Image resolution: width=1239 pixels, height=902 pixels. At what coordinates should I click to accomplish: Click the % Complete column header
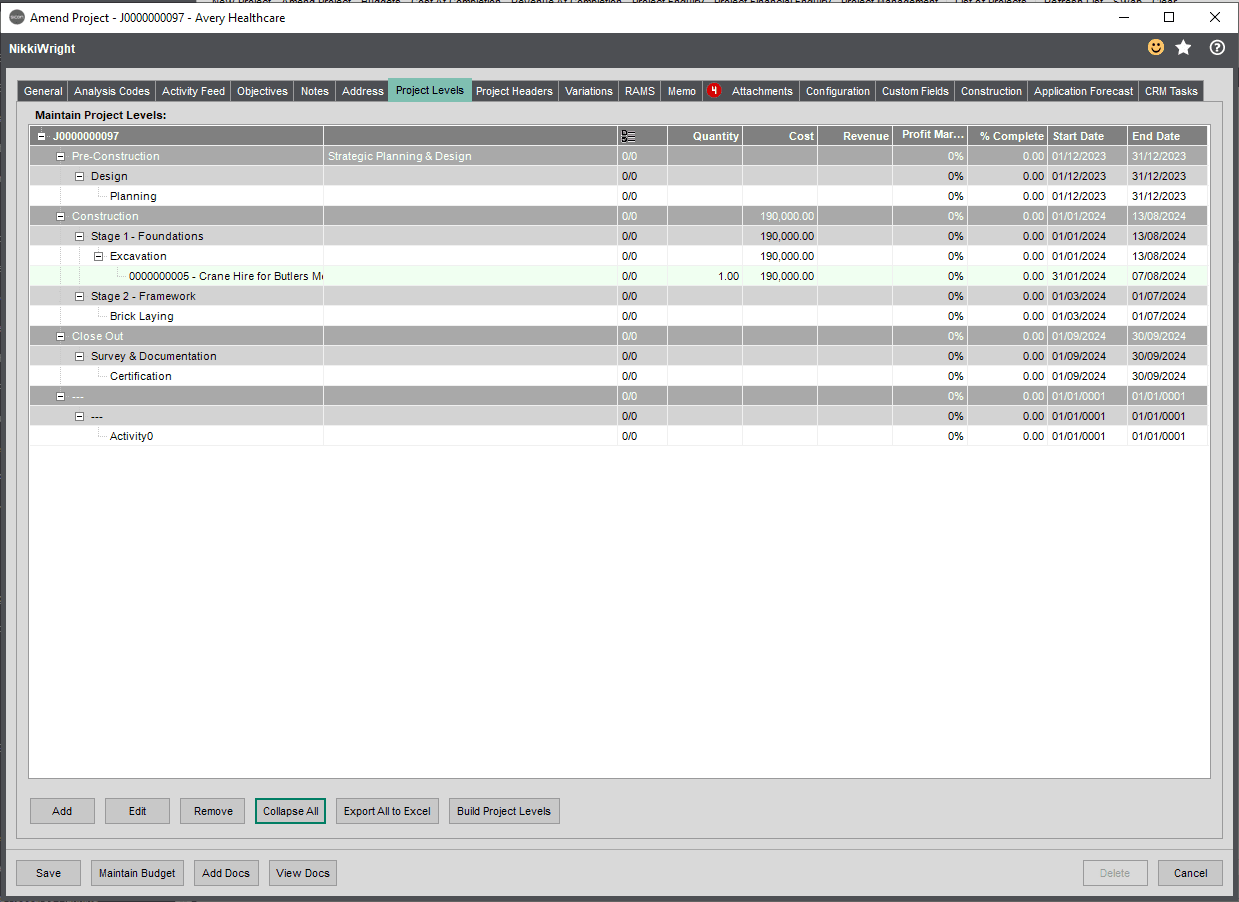pos(1007,136)
